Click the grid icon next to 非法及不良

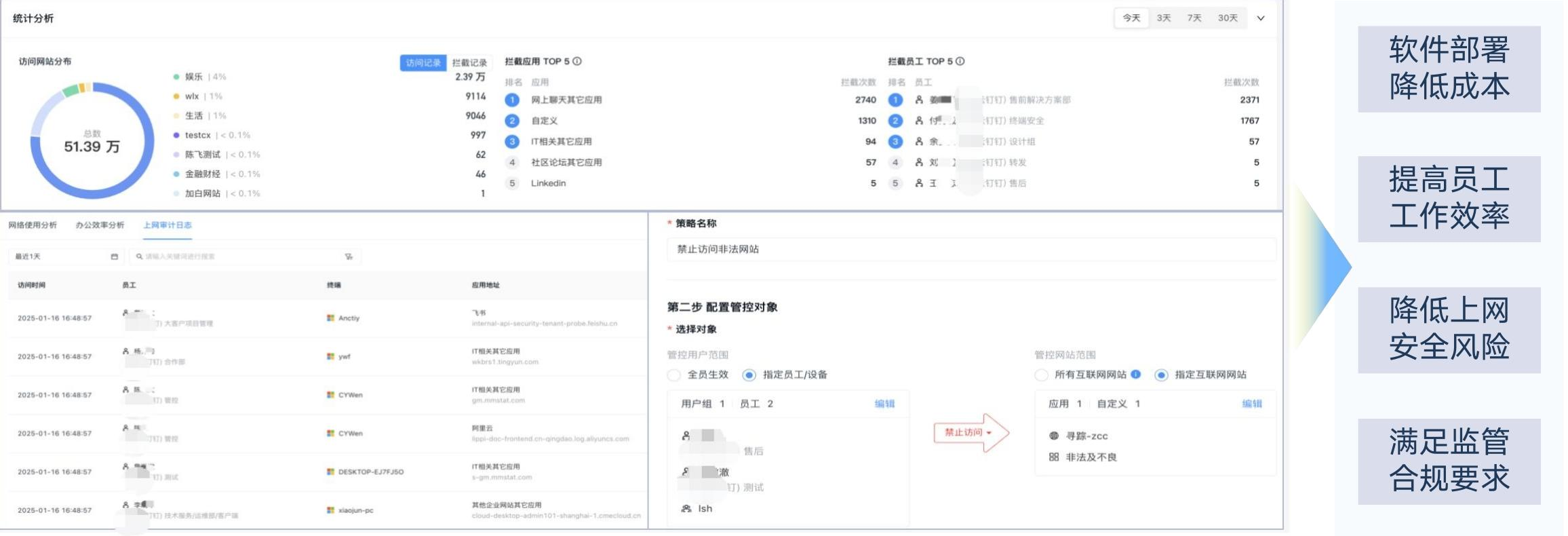coord(1053,457)
